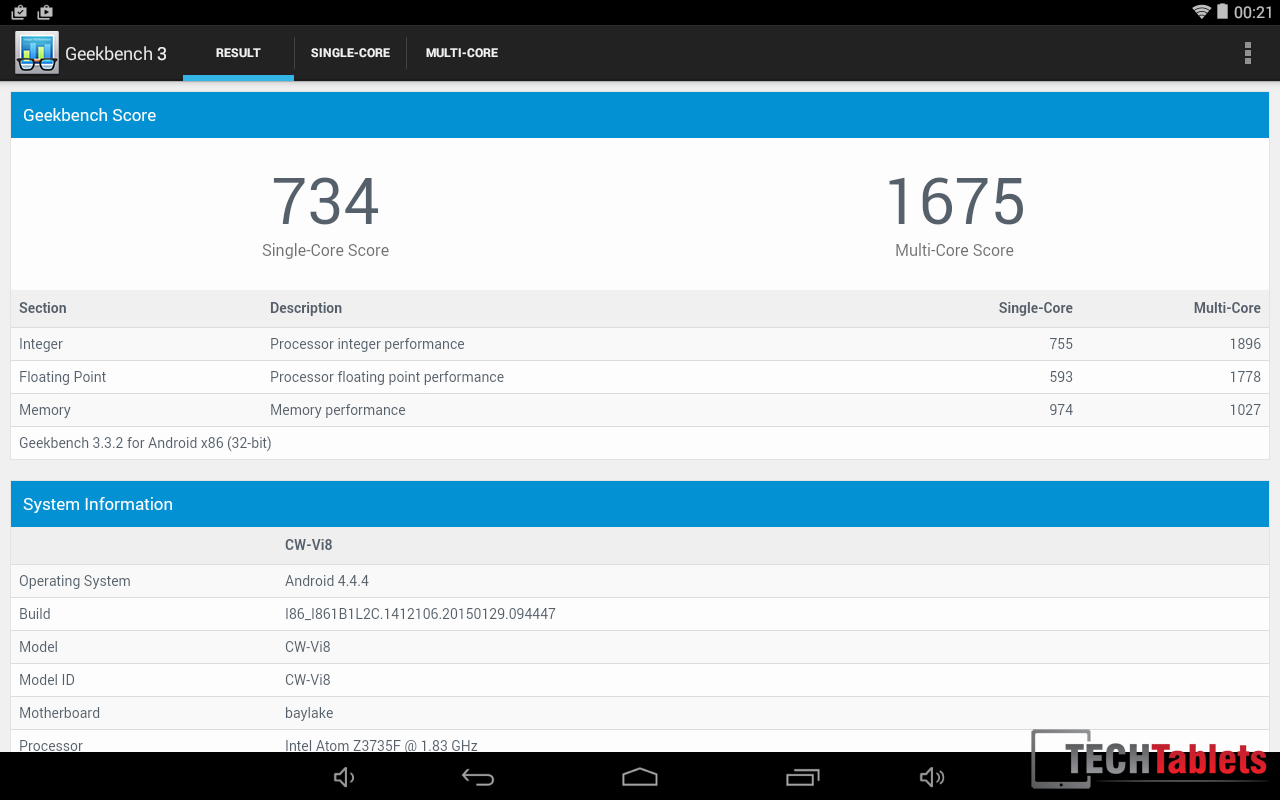The width and height of the screenshot is (1280, 800).
Task: Select 'Processor floating point performance' description
Action: pos(387,377)
